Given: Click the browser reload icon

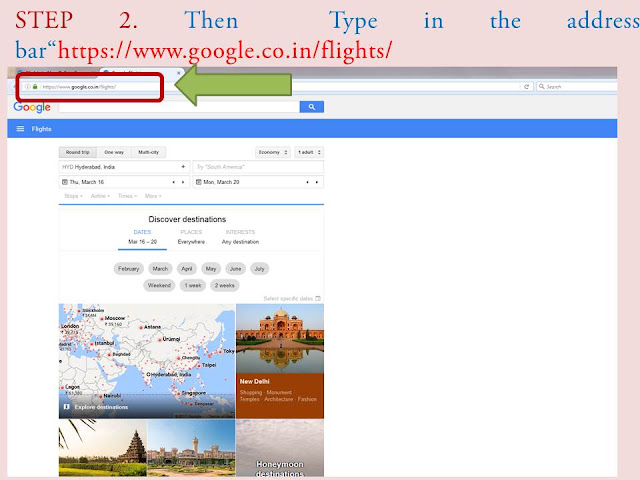Looking at the screenshot, I should 527,87.
